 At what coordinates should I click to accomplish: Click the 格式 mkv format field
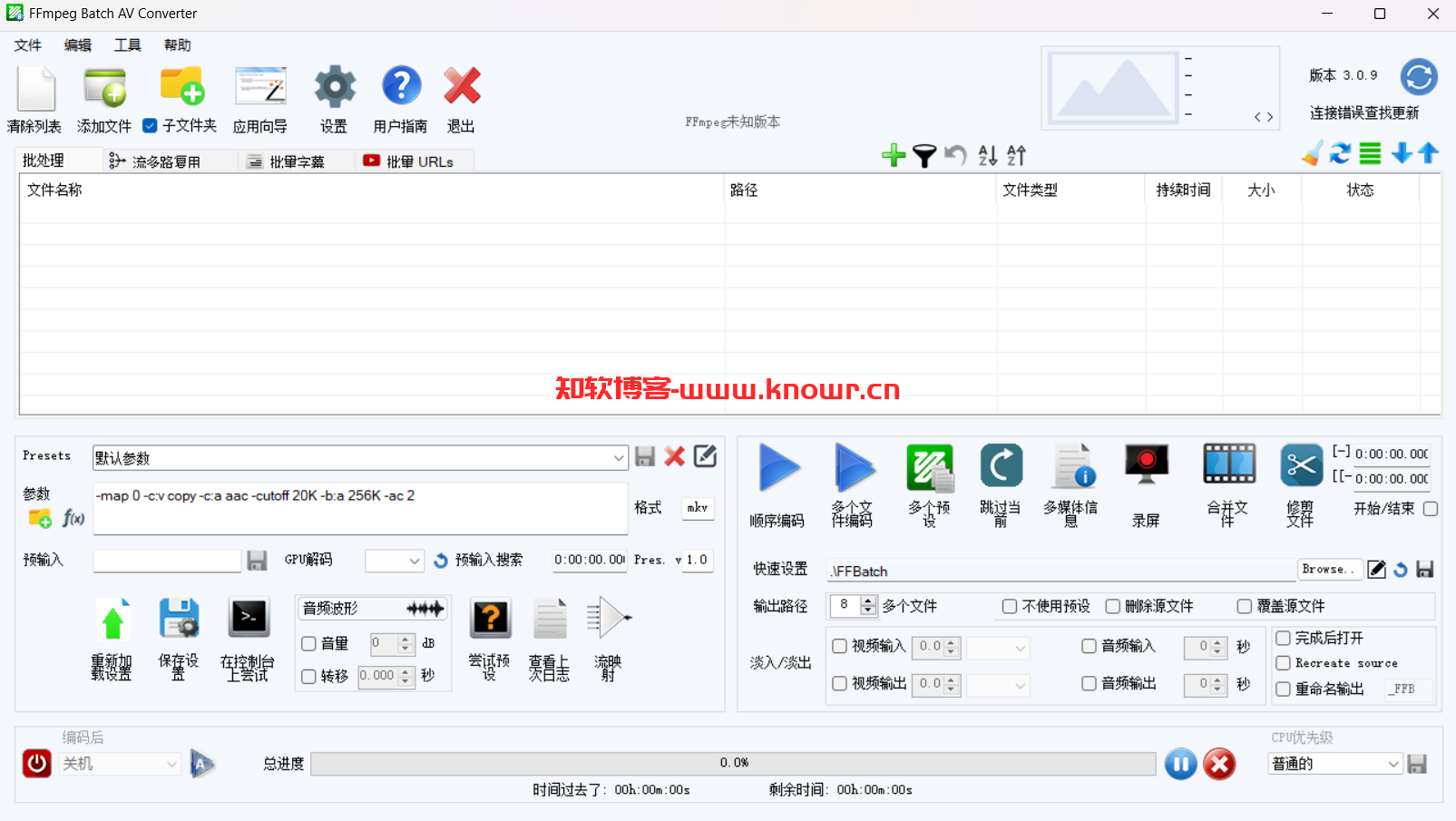tap(698, 508)
